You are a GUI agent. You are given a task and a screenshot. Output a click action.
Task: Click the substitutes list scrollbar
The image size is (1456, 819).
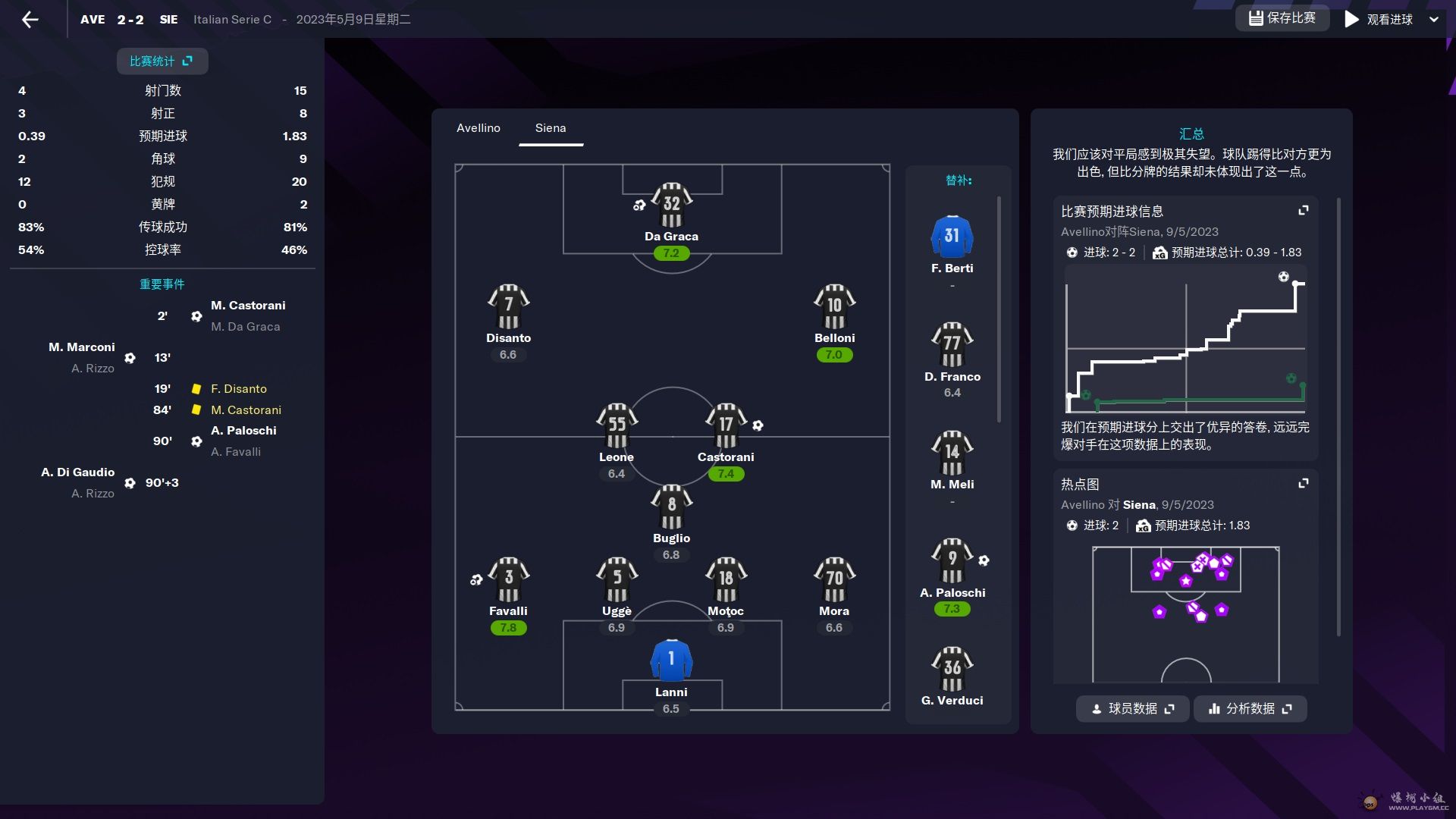[999, 309]
